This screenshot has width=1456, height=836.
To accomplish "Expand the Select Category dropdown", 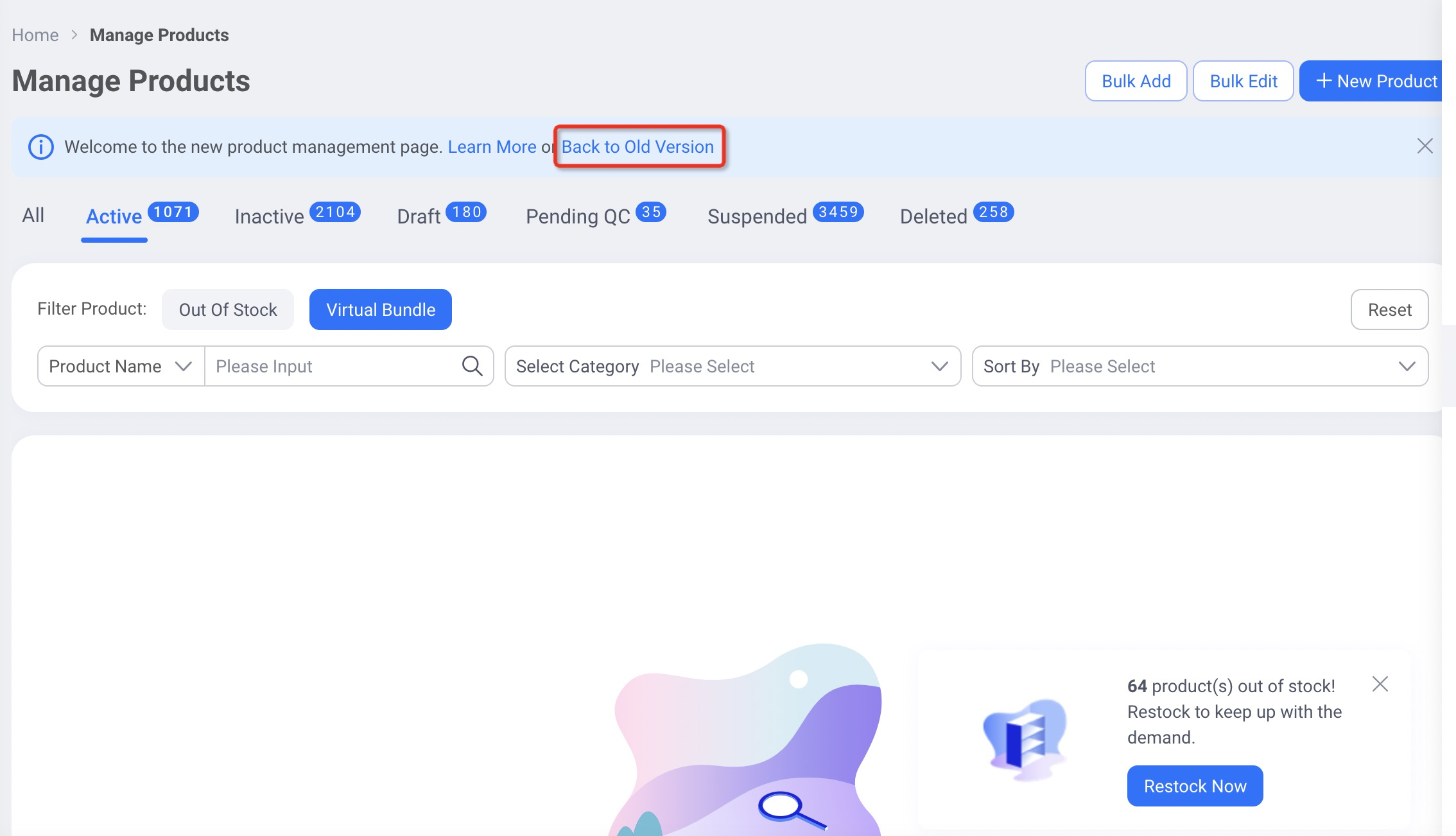I will [x=732, y=366].
